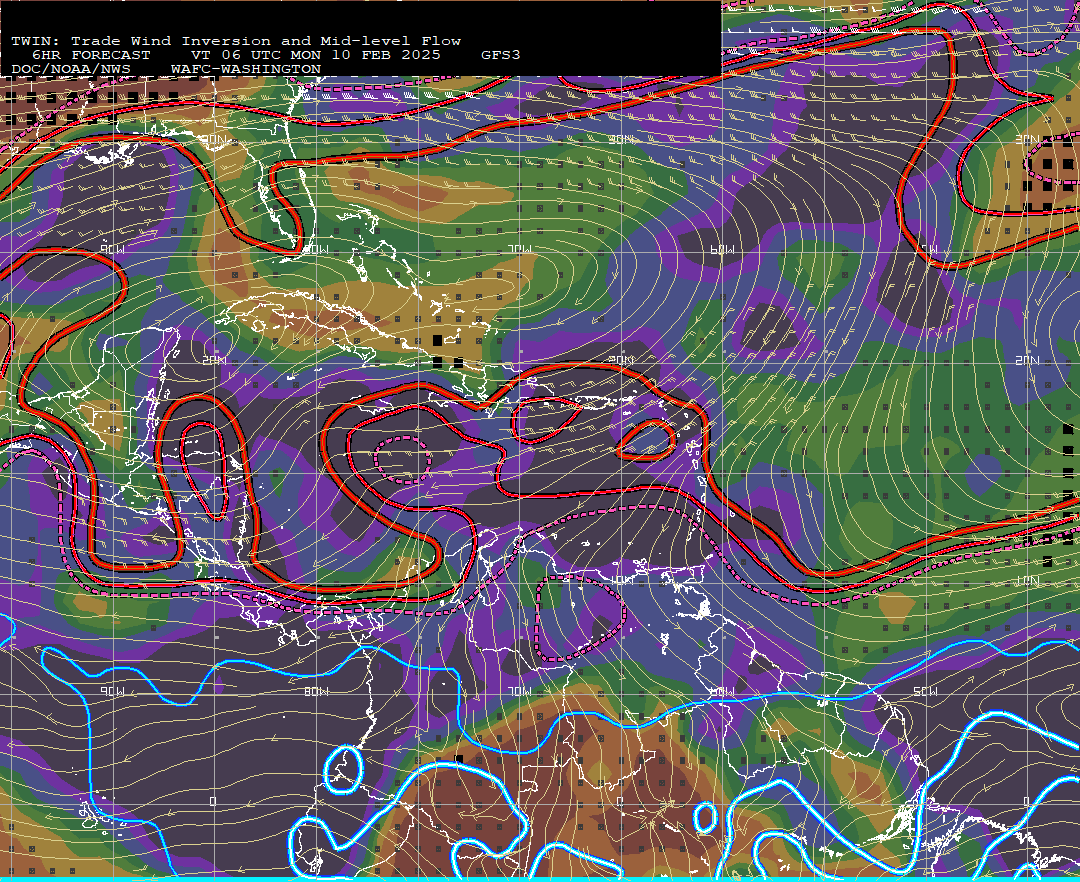This screenshot has width=1080, height=882.
Task: Click the "90W" label in the Gulf of Mexico
Action: click(x=112, y=249)
